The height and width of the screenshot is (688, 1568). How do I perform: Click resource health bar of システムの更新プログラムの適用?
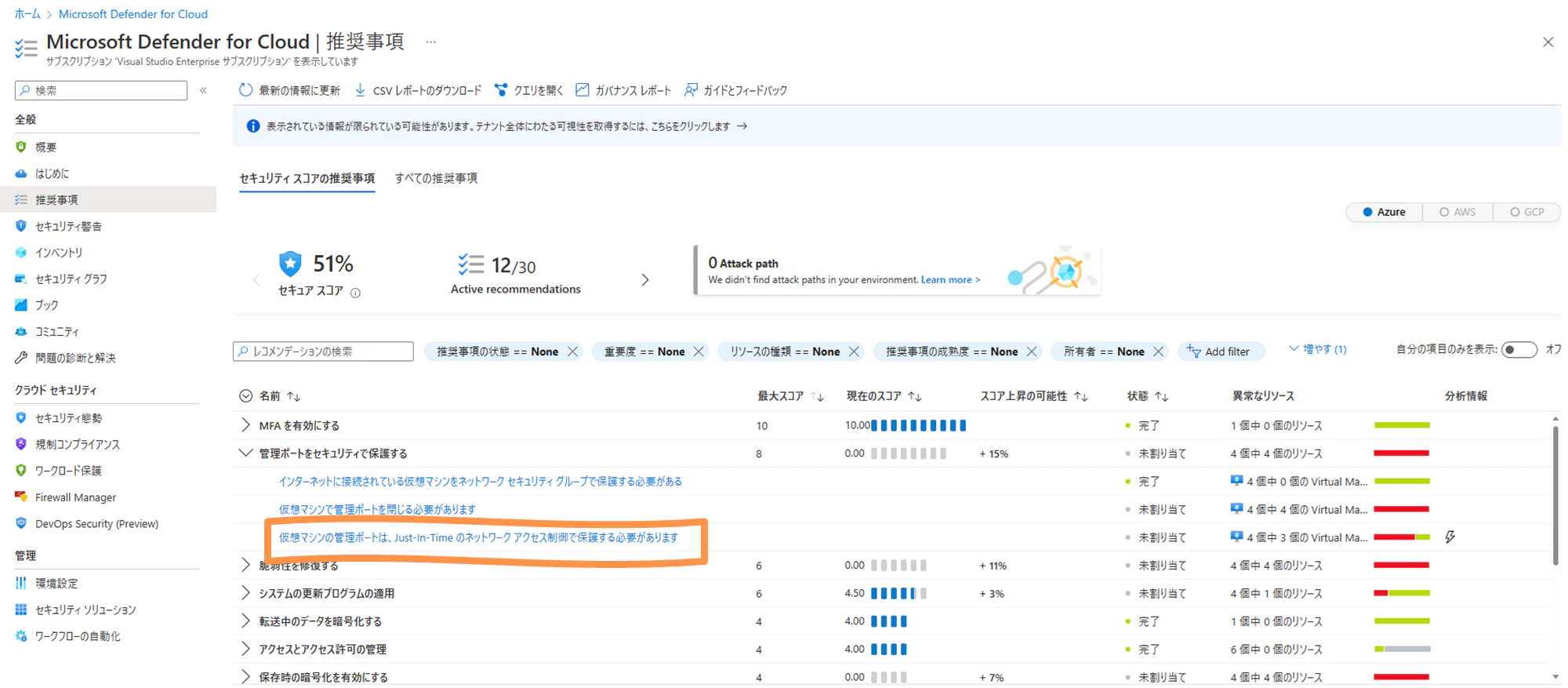(1402, 593)
